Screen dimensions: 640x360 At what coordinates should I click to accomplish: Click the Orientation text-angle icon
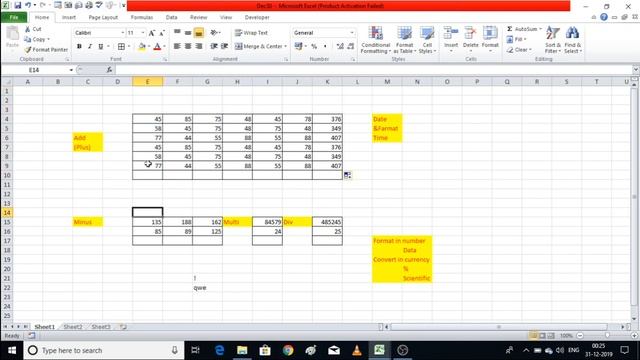coord(214,32)
